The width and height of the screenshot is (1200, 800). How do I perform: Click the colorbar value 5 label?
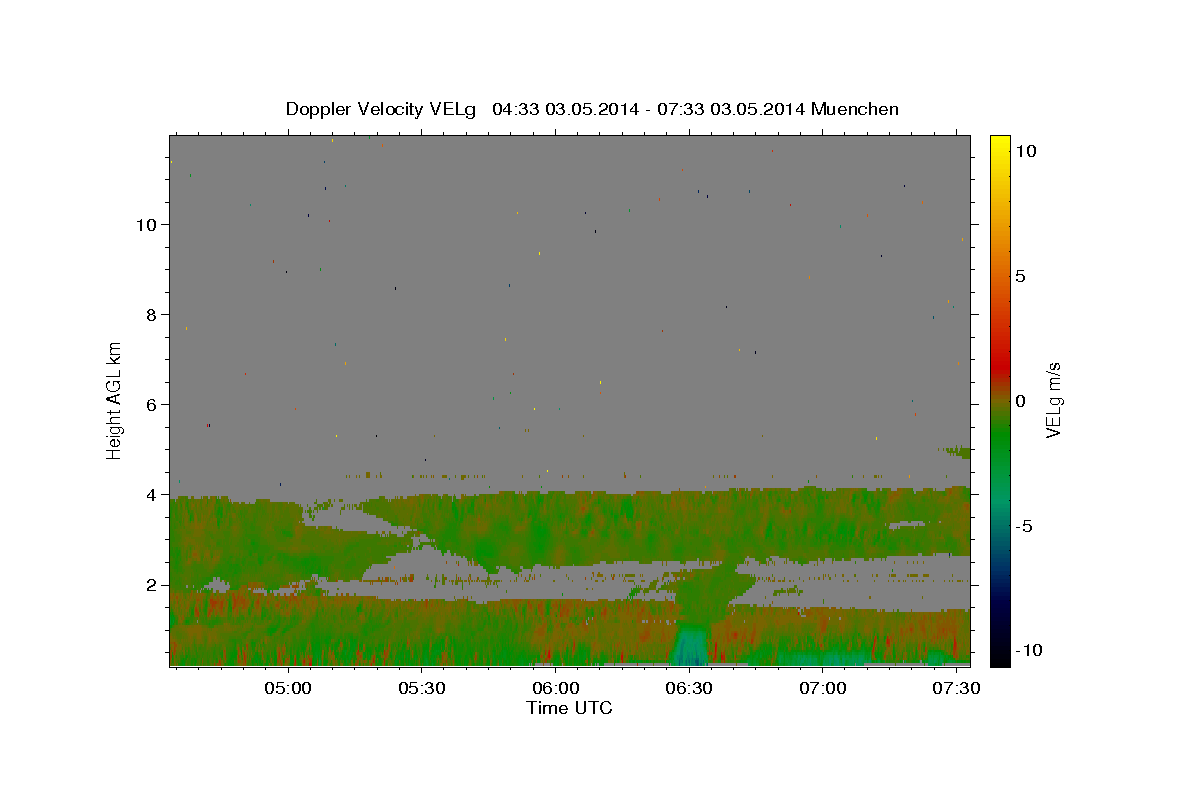click(1020, 276)
